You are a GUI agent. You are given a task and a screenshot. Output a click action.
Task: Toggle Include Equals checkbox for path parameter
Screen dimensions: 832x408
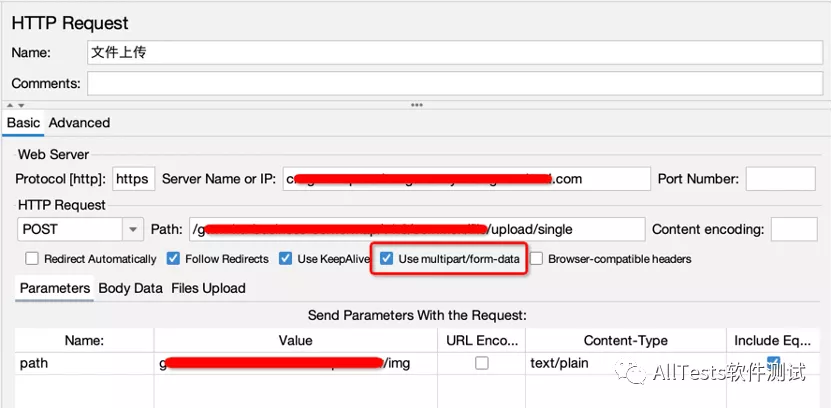point(773,362)
